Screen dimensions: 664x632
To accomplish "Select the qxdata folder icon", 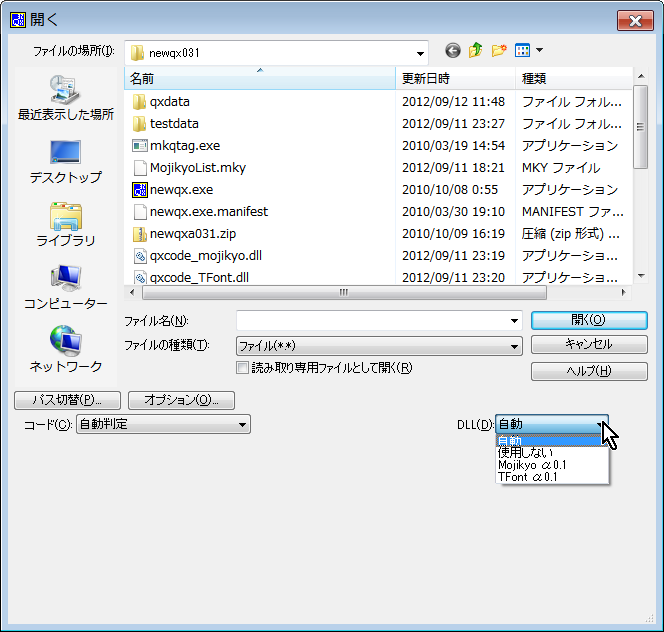I will coord(139,102).
